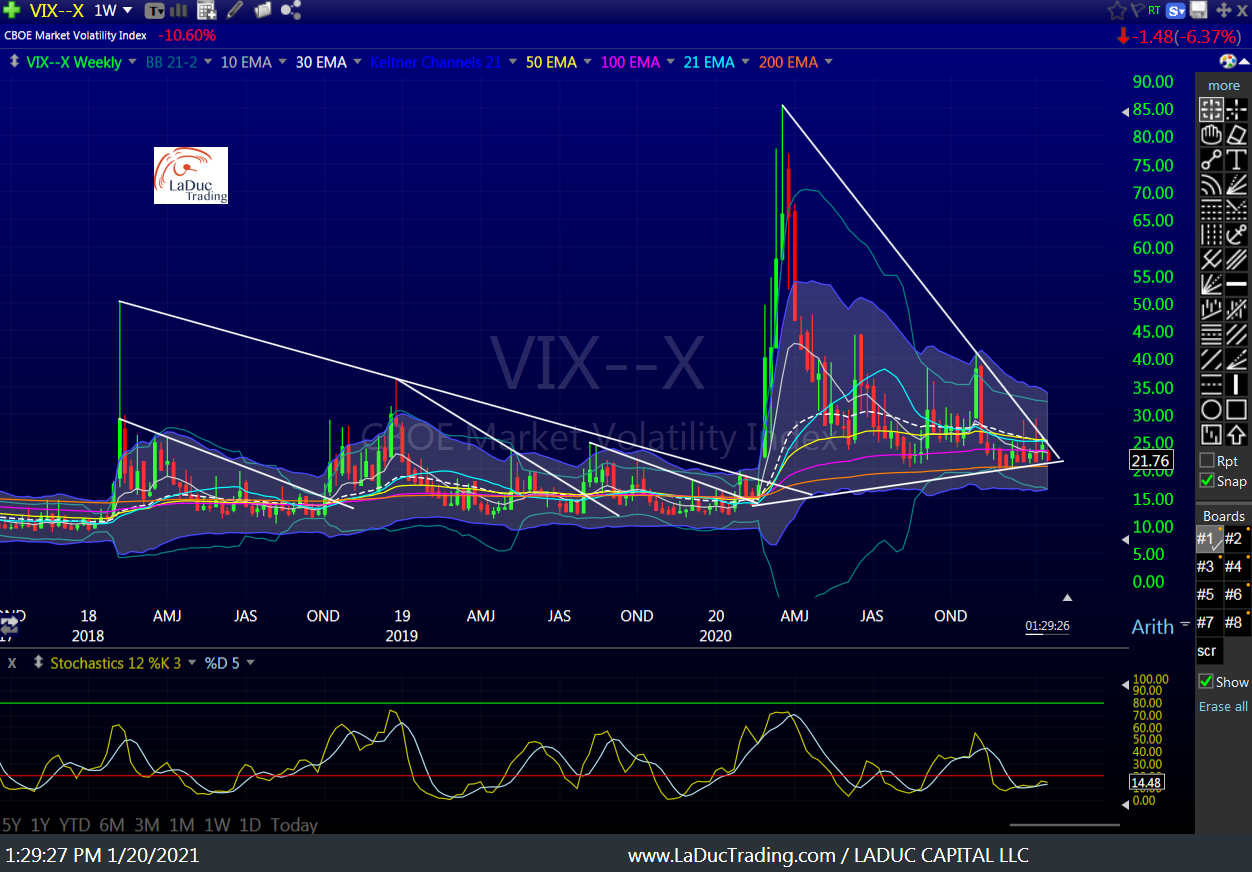The height and width of the screenshot is (872, 1252).
Task: Collapse indicator legend with white up triangle
Action: pos(1243,63)
